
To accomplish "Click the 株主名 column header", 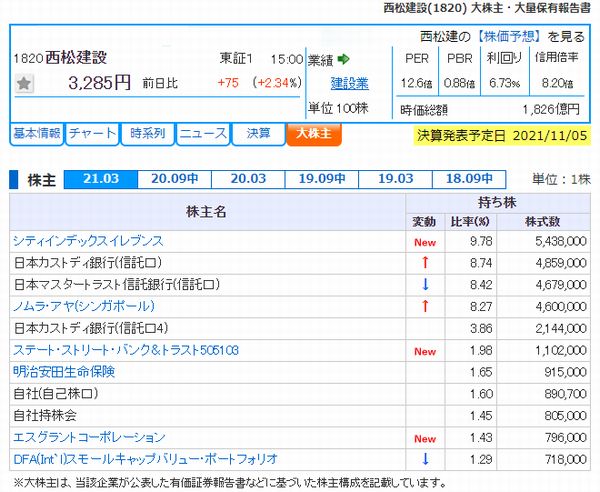I will (x=207, y=212).
